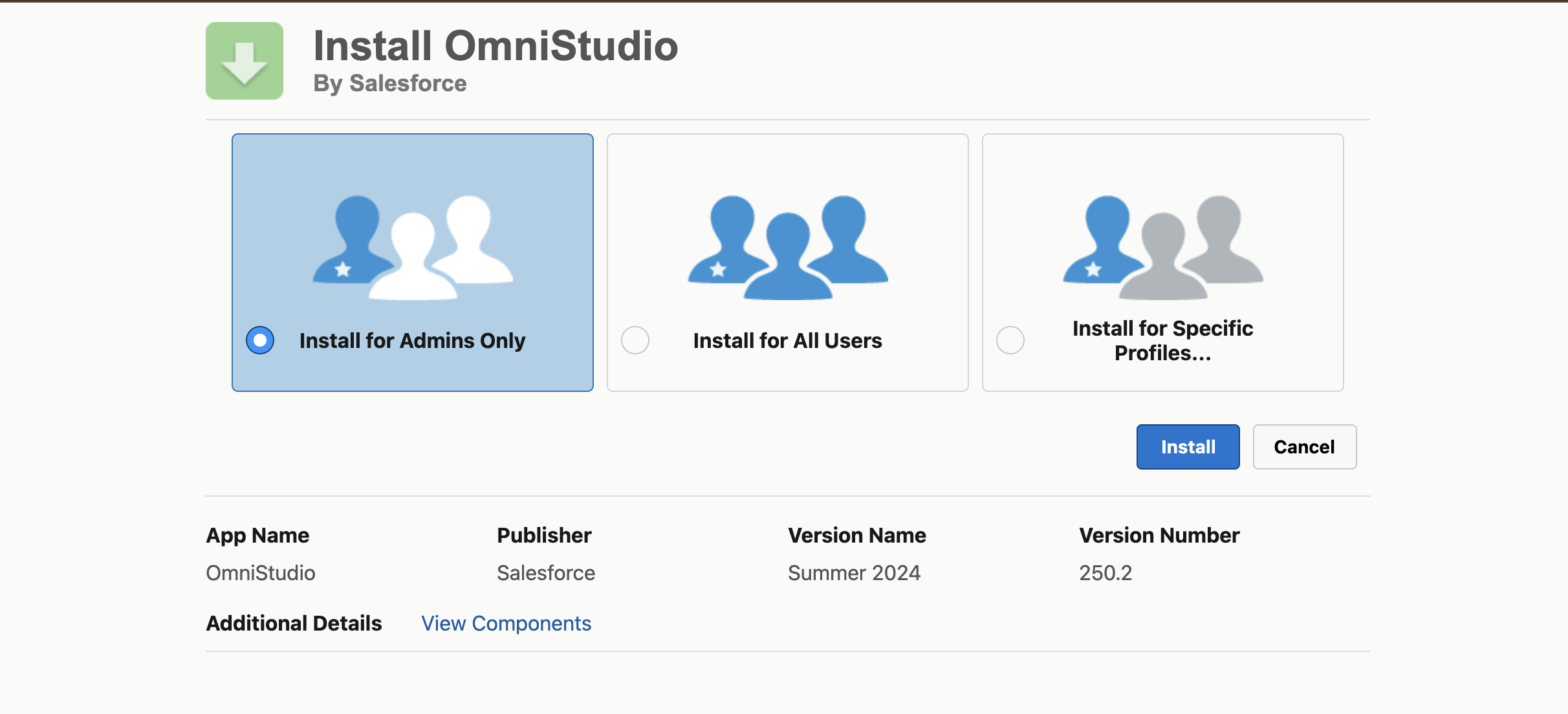Click the Install OmniStudio heading
The height and width of the screenshot is (714, 1568).
495,46
